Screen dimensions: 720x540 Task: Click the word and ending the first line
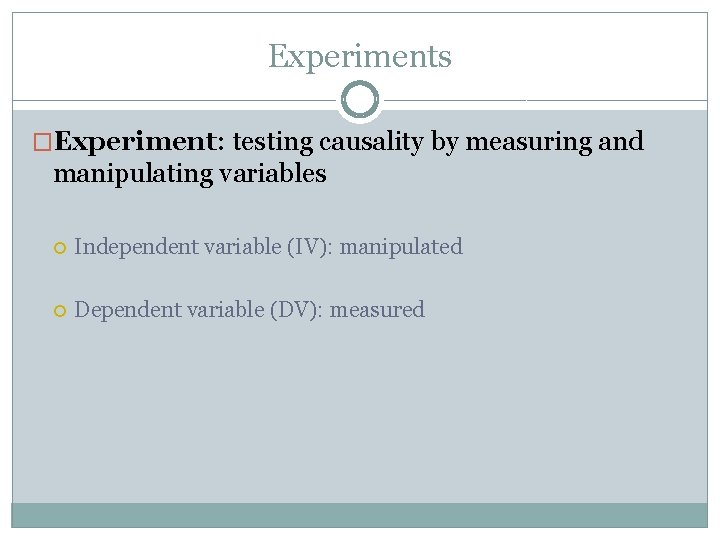pyautogui.click(x=621, y=141)
